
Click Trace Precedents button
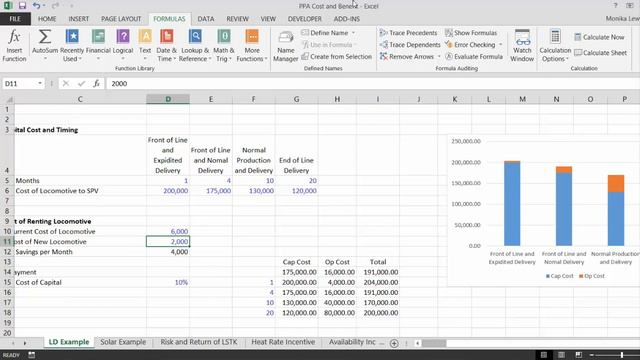tap(408, 33)
